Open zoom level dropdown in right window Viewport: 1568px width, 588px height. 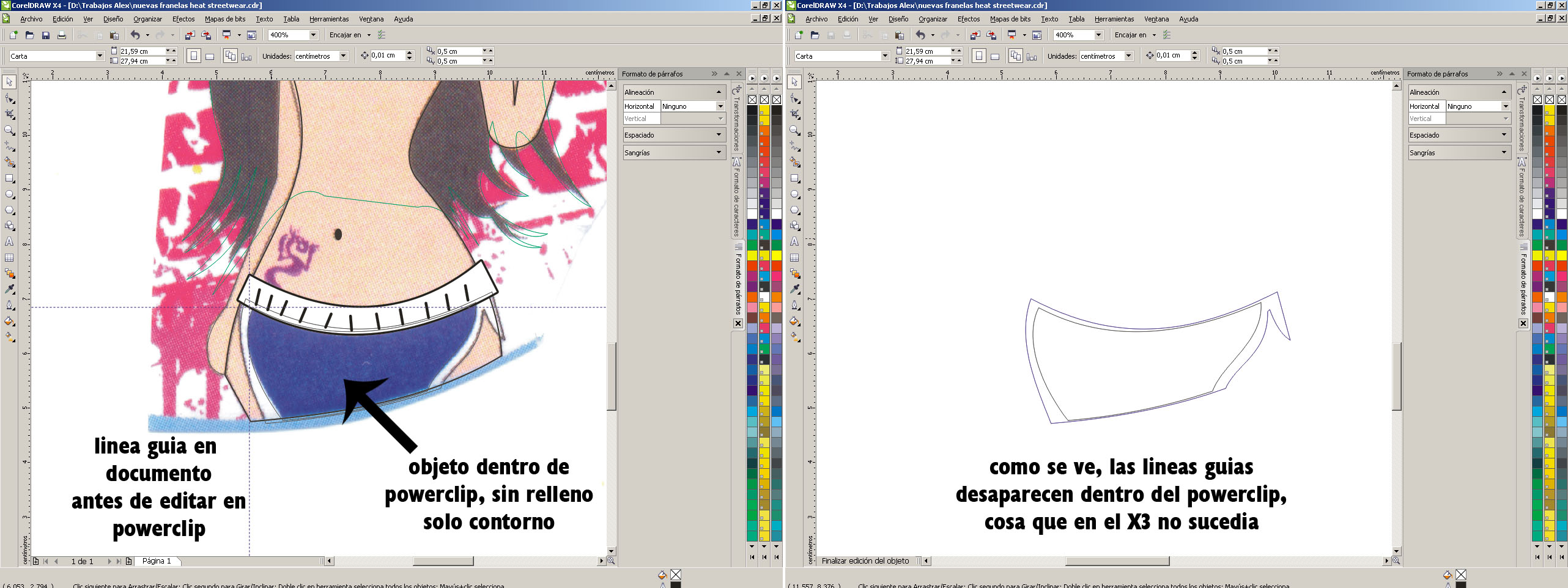tap(1098, 35)
